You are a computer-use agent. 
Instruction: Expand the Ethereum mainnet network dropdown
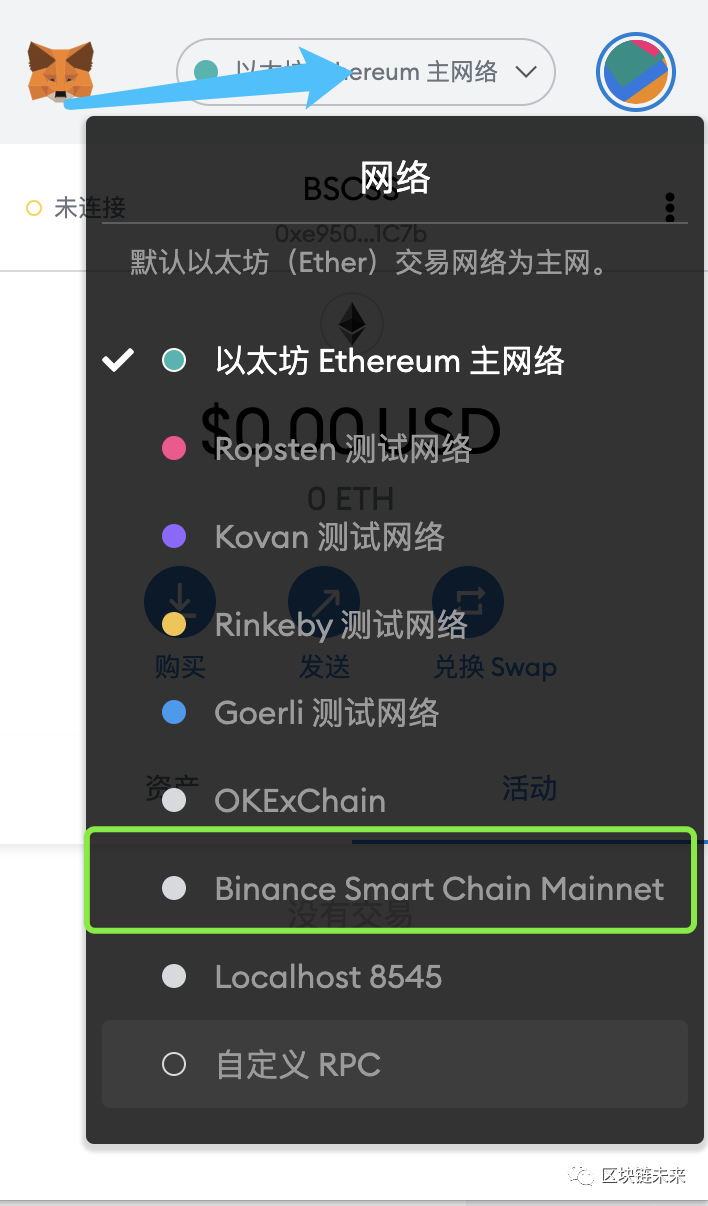click(365, 72)
